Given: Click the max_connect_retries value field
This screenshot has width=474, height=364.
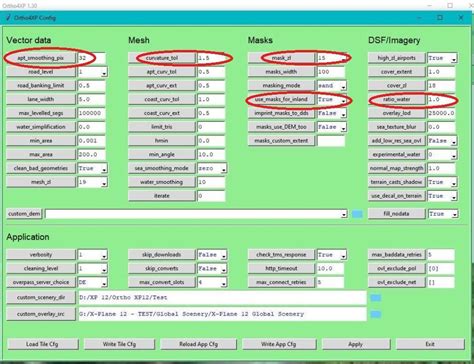Looking at the screenshot, I should point(330,282).
